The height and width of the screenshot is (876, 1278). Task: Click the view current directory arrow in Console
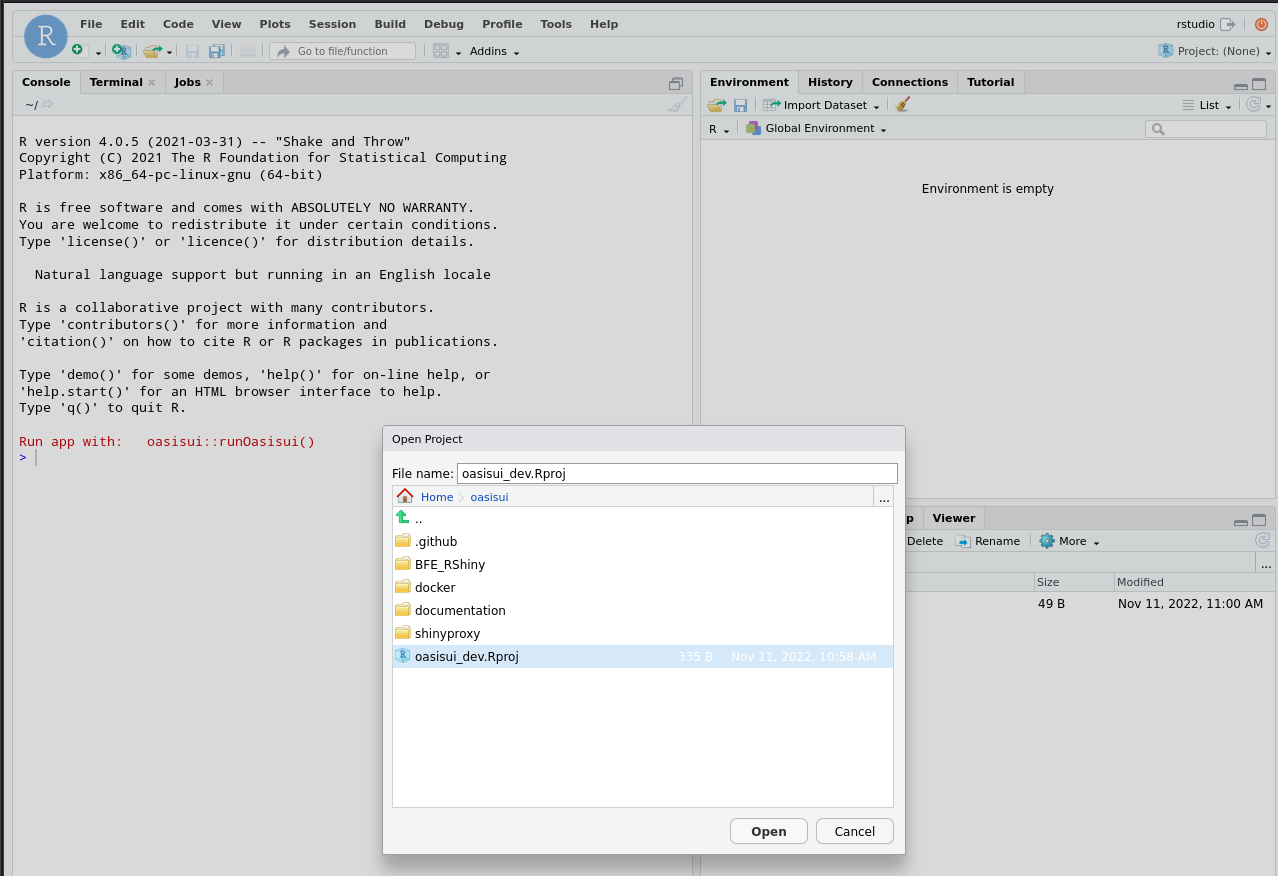point(47,104)
